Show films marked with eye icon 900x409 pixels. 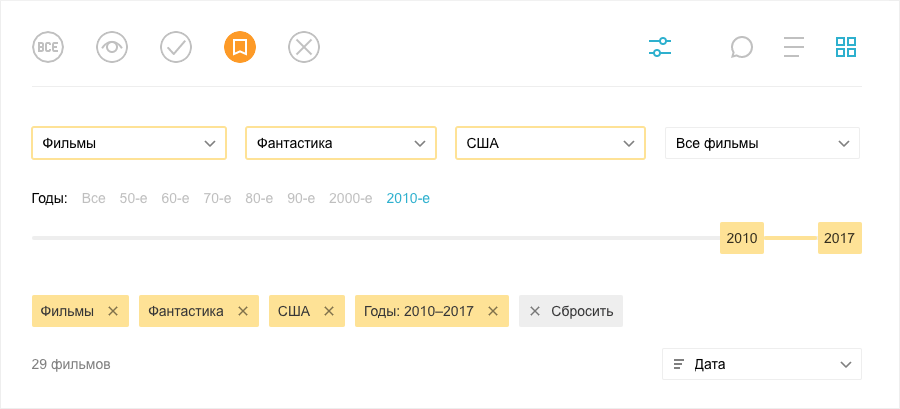tap(112, 47)
